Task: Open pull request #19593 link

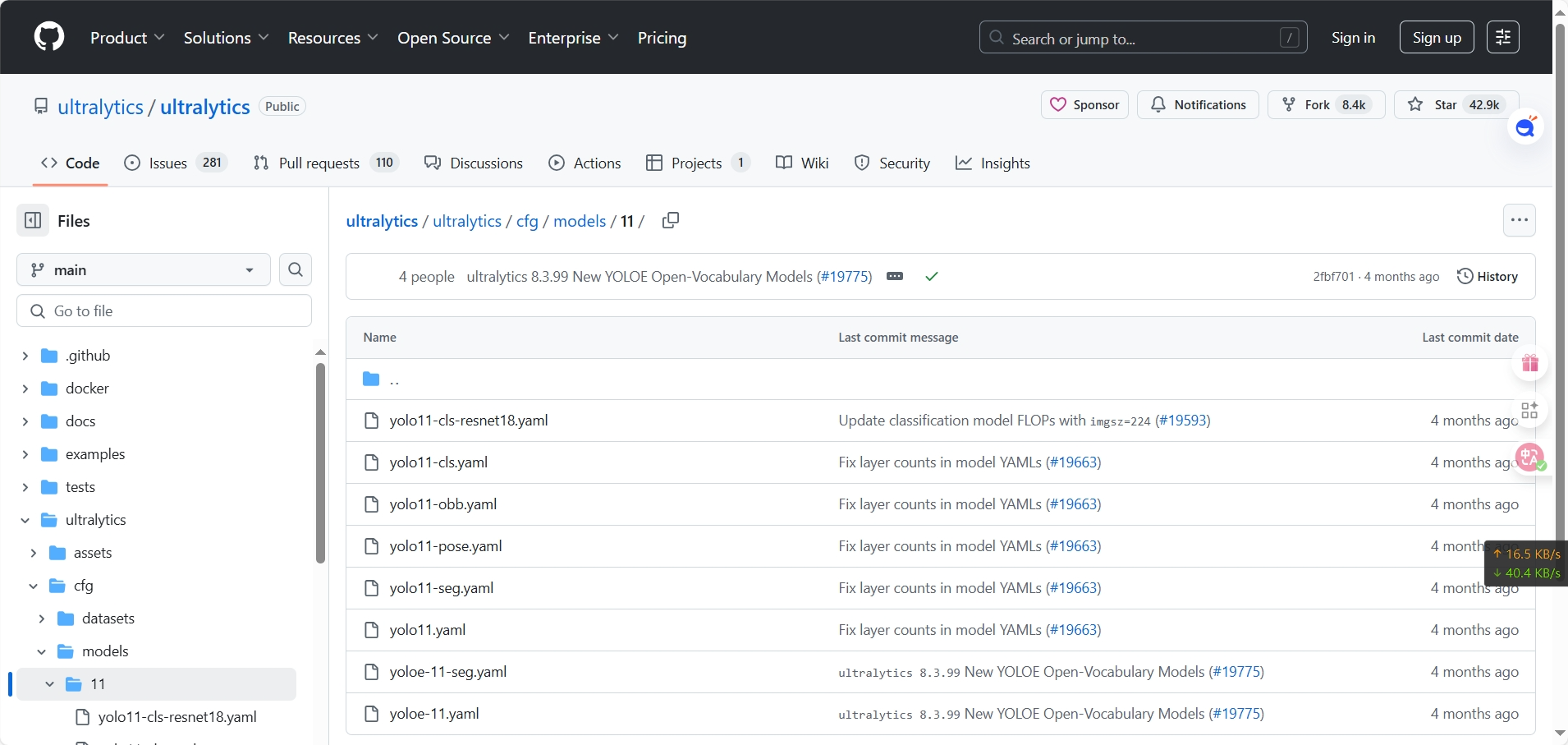Action: (x=1183, y=421)
